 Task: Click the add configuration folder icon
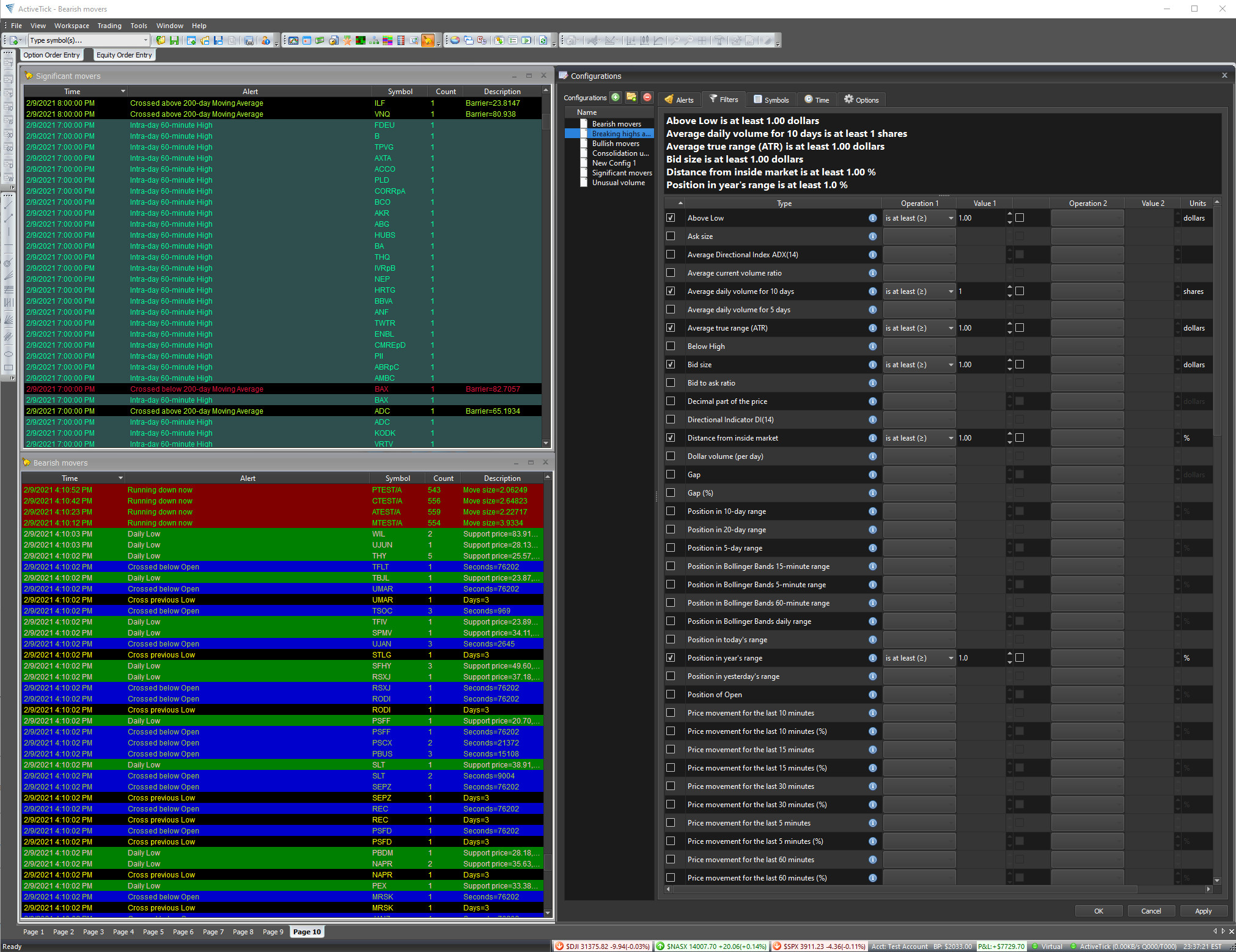tap(631, 97)
